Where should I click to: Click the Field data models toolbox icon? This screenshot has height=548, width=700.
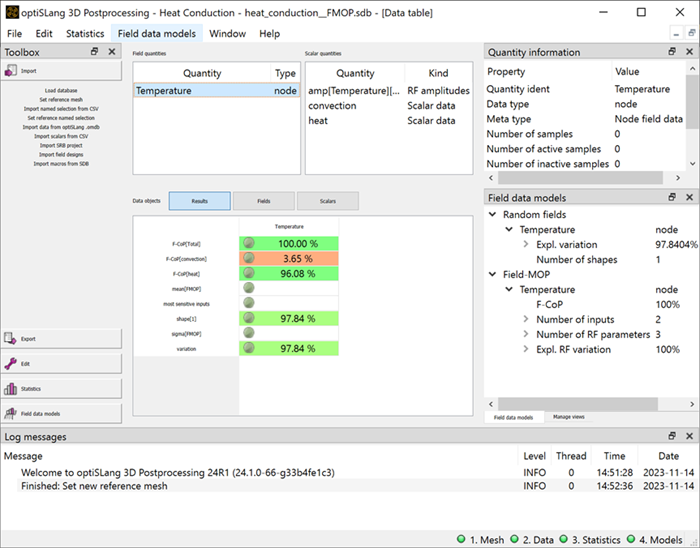click(13, 412)
